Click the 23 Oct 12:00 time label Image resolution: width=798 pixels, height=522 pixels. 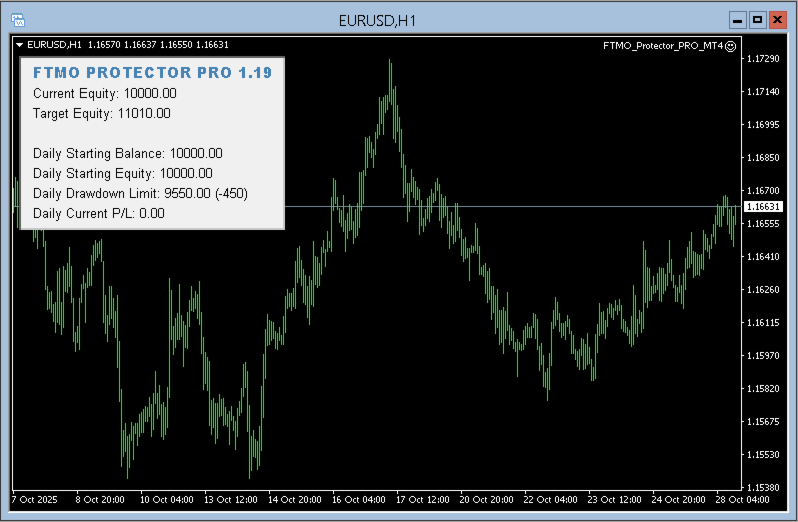click(x=615, y=500)
